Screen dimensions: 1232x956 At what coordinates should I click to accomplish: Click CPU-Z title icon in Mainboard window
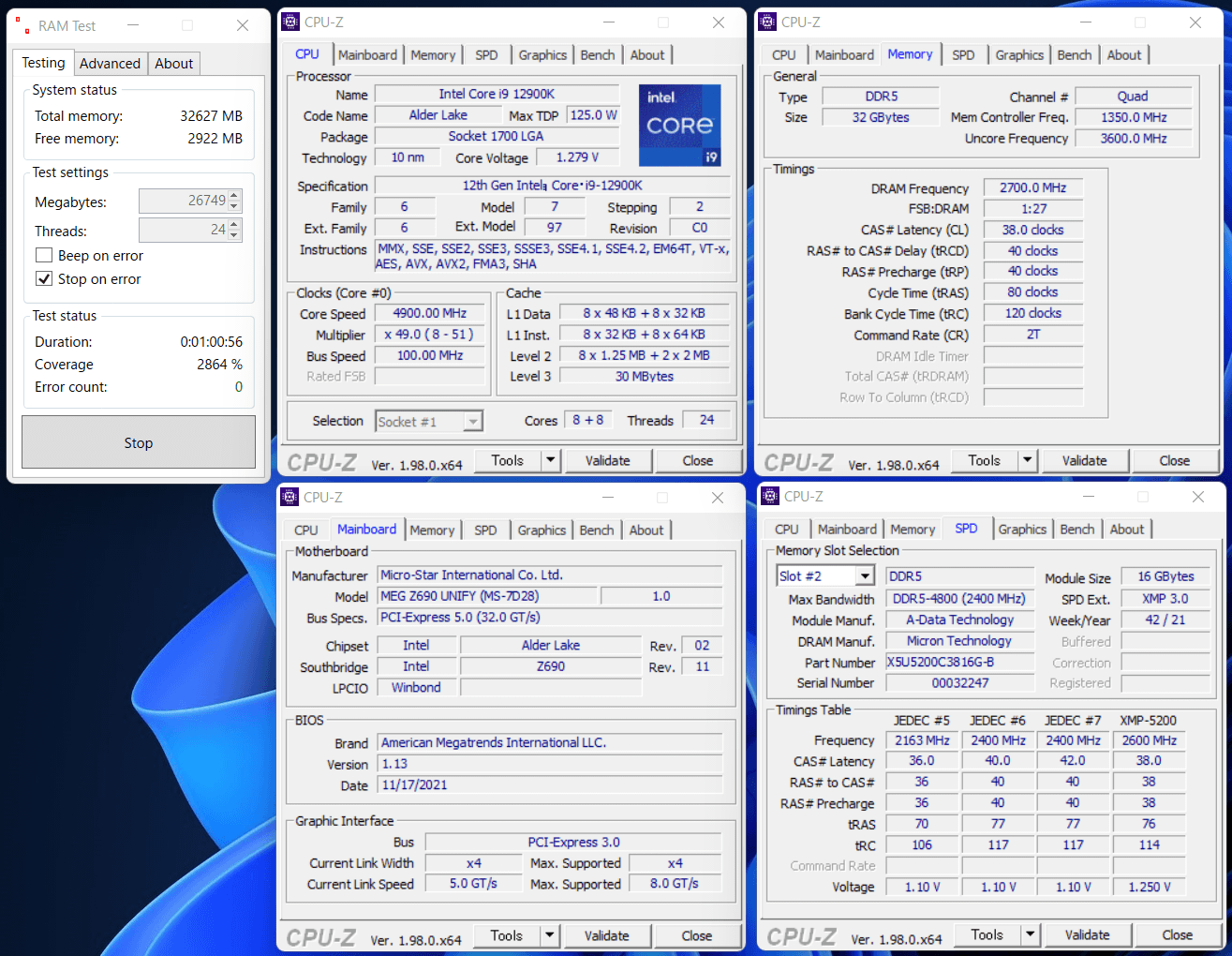point(290,498)
